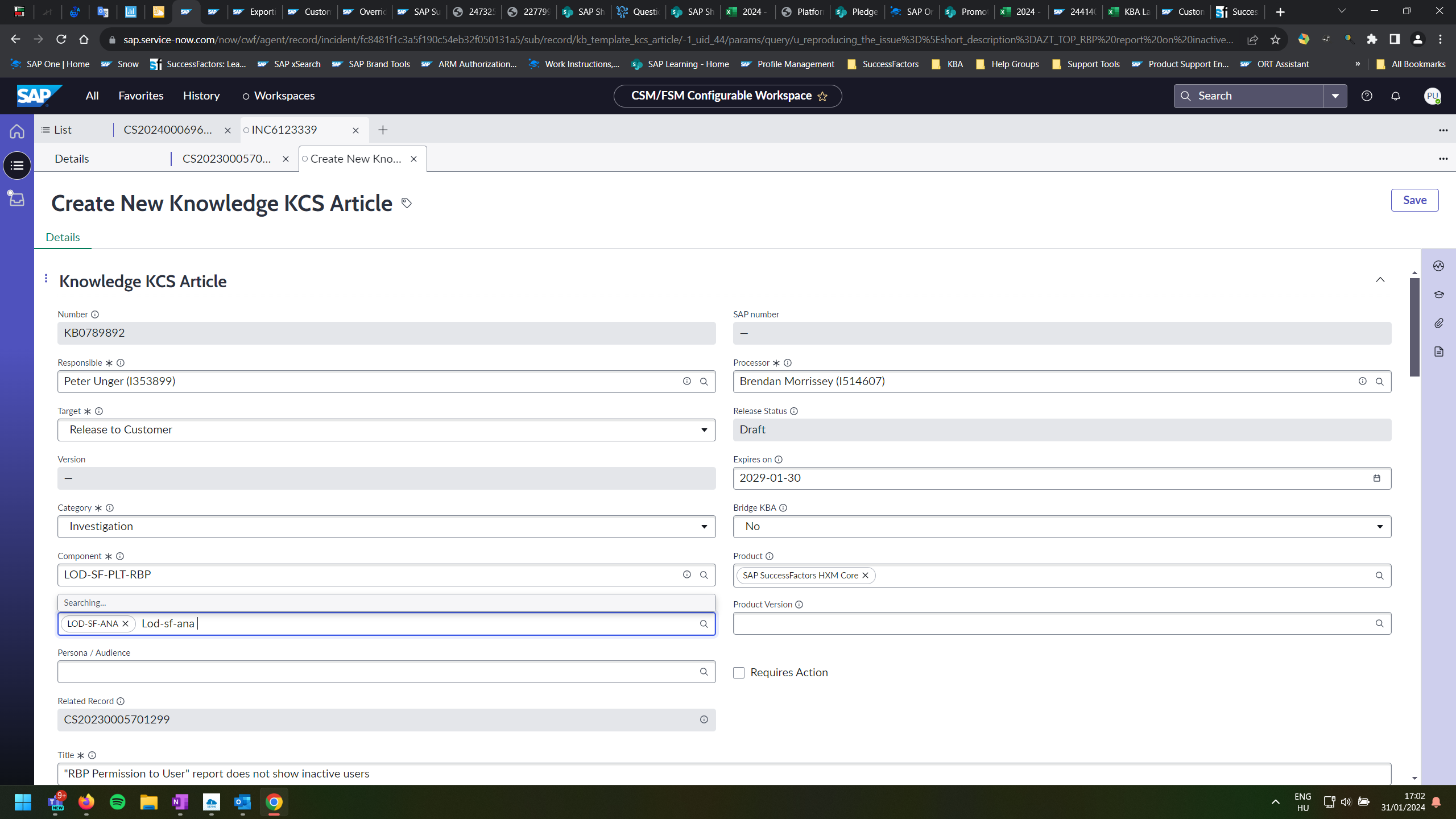
Task: Open calendar picker for Expires on
Action: (1377, 478)
